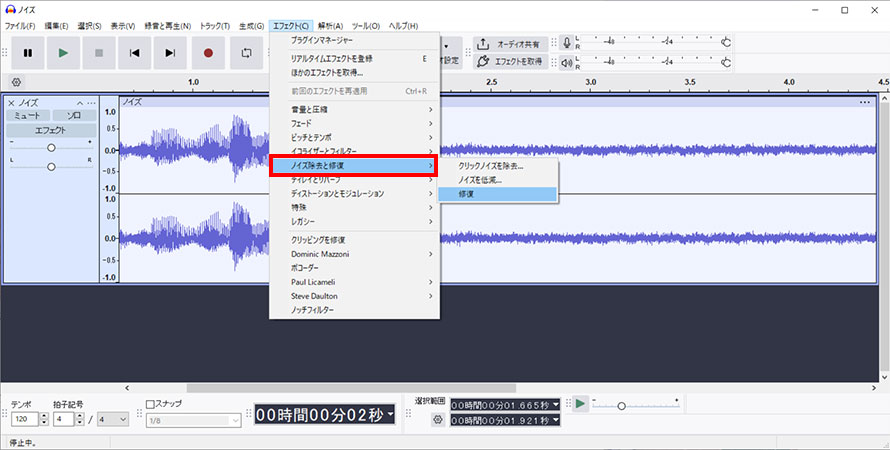Enable the スナップ checkbox

point(151,404)
